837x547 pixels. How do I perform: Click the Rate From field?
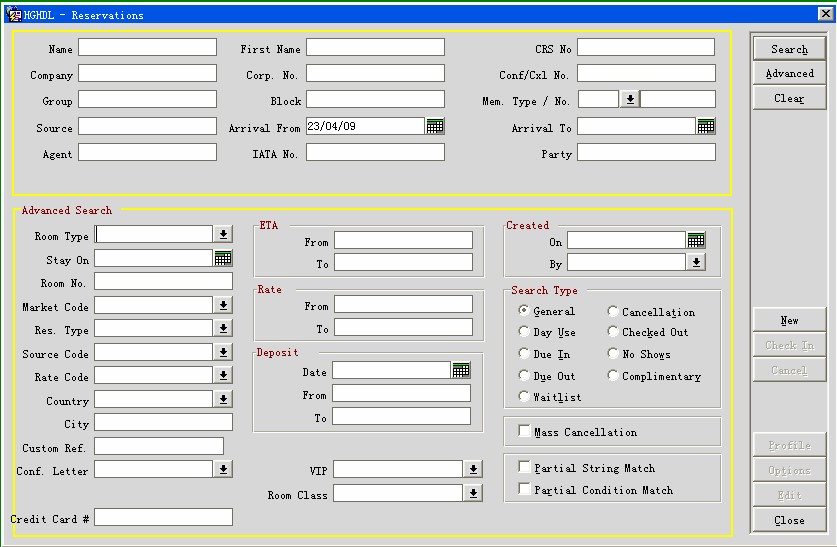point(403,304)
